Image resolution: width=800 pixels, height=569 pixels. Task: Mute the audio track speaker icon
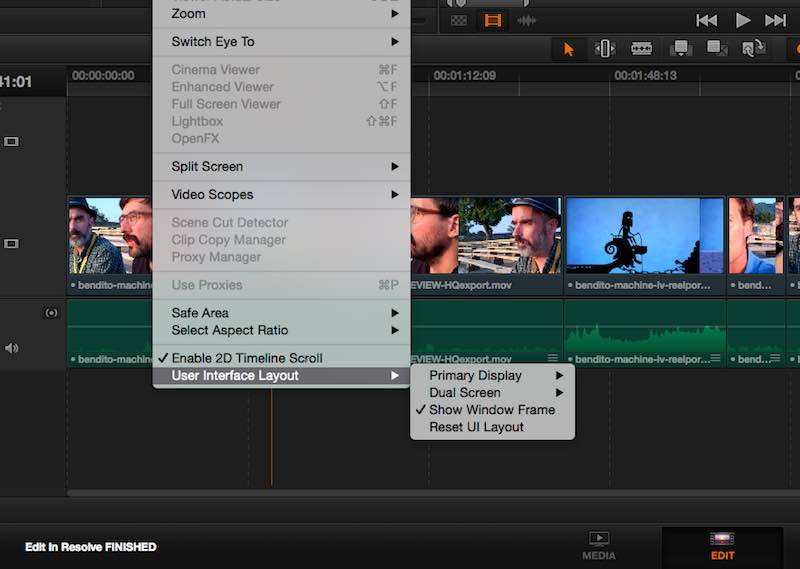(11, 348)
